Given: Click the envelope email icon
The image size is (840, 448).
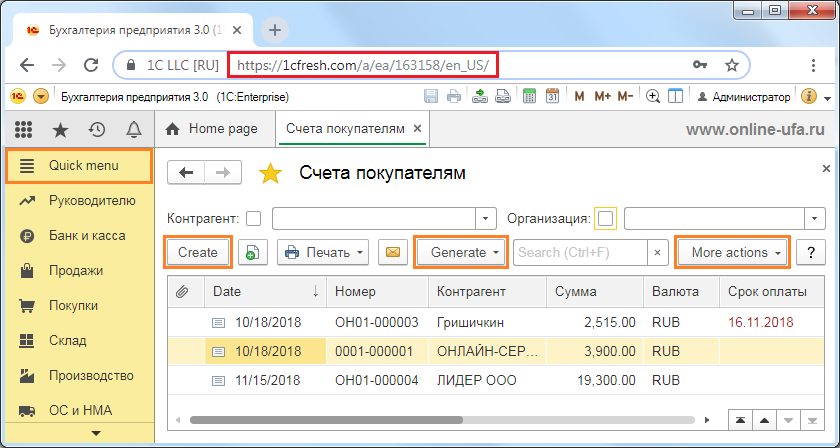Looking at the screenshot, I should (394, 252).
